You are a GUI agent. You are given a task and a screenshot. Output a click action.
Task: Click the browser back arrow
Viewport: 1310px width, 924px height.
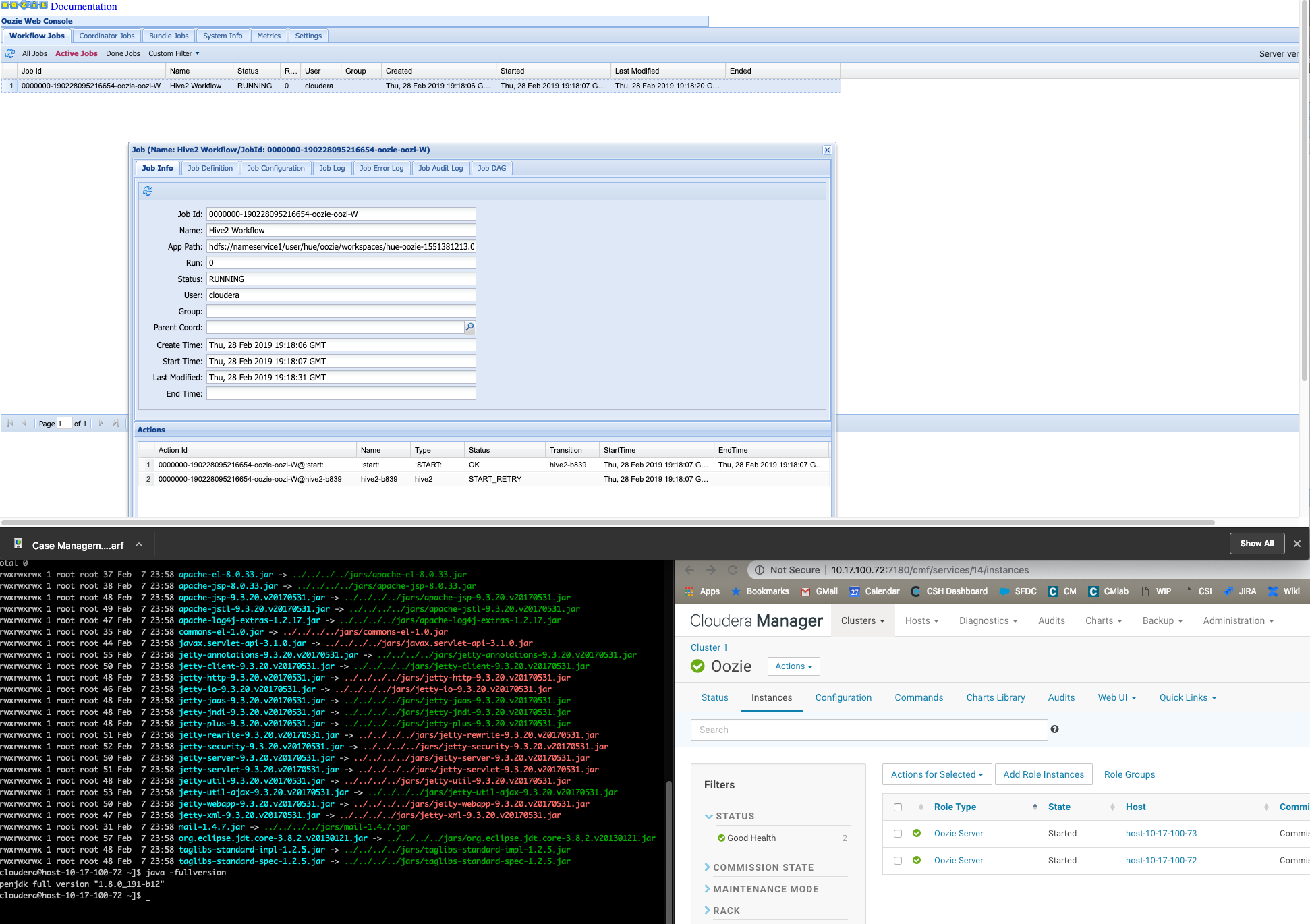click(689, 570)
